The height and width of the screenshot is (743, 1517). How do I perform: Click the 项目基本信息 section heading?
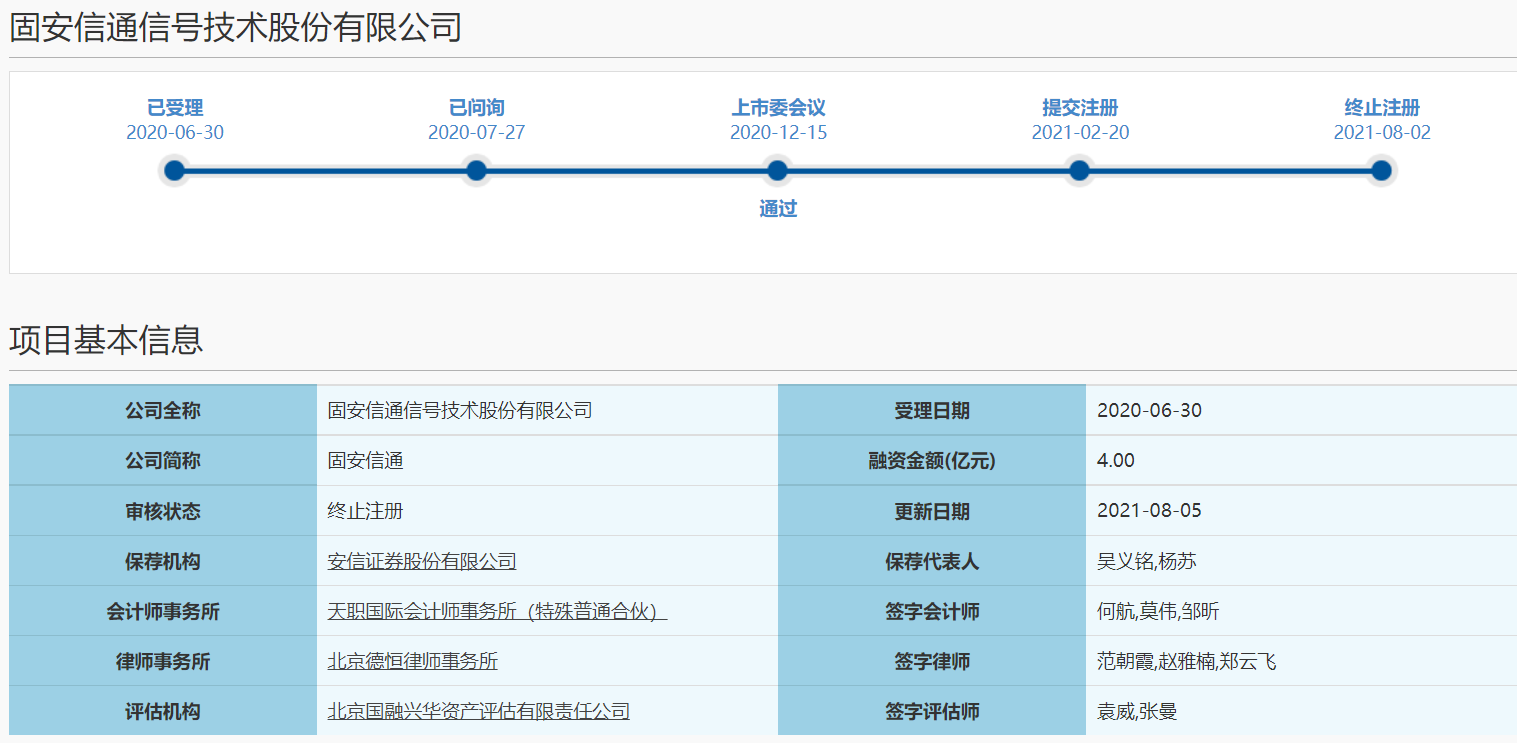click(x=106, y=340)
